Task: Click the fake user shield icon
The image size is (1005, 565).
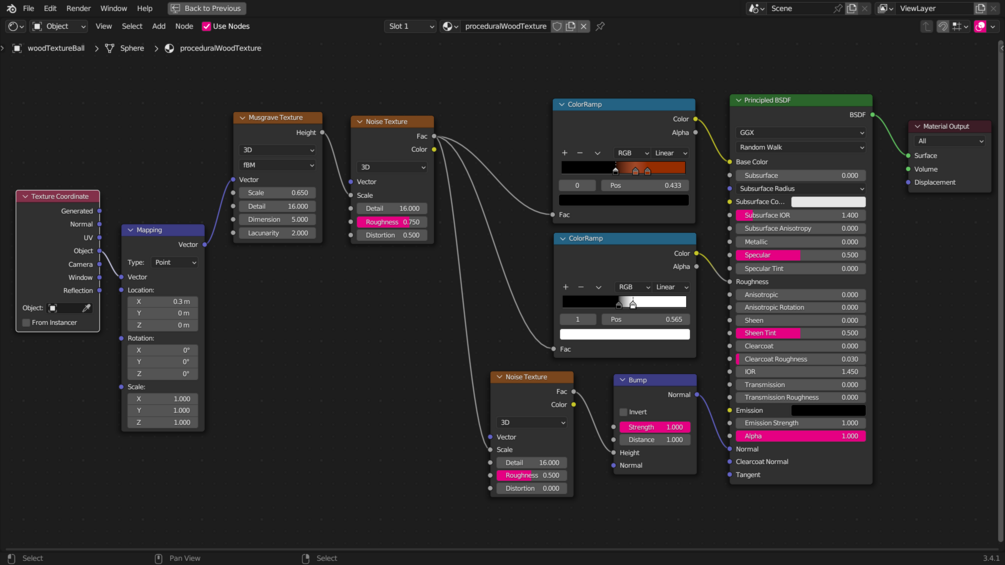Action: (557, 26)
